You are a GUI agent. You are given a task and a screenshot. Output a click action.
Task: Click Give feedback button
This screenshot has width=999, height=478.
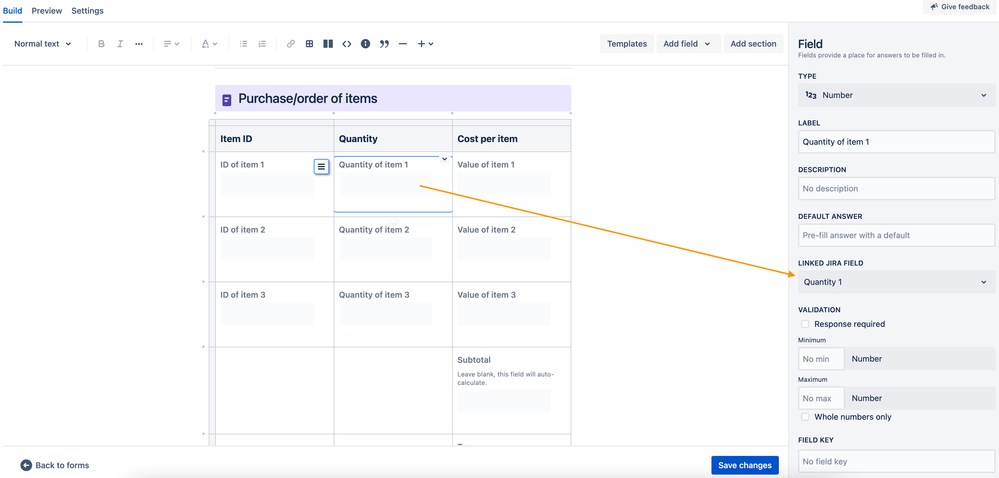coord(960,7)
